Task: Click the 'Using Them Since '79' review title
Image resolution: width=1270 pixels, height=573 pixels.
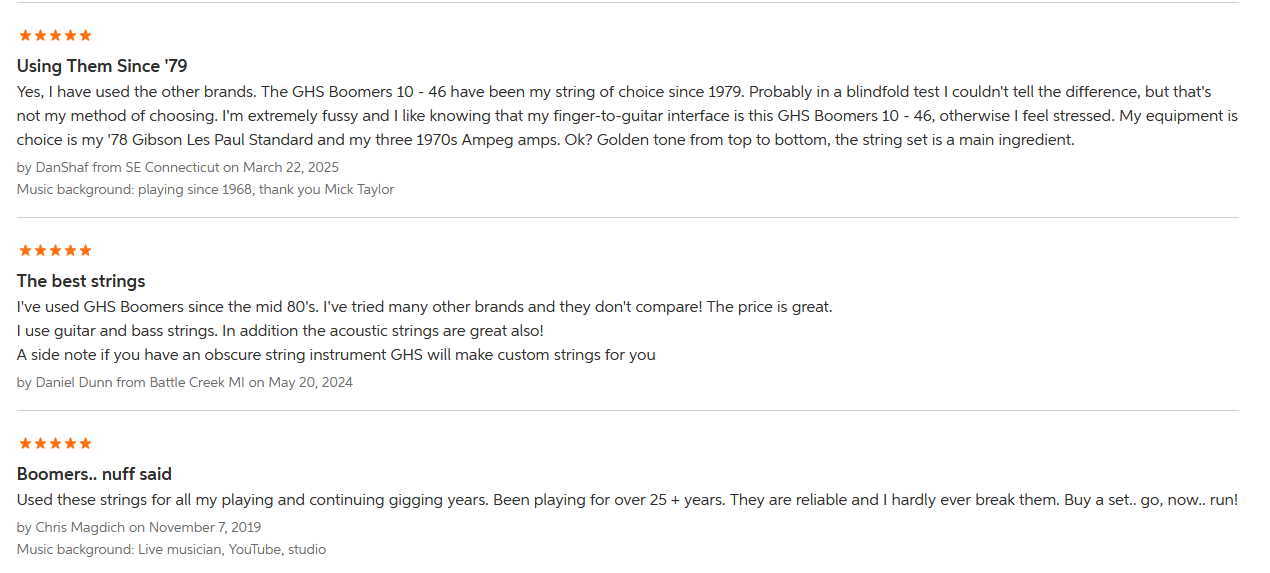Action: (102, 66)
